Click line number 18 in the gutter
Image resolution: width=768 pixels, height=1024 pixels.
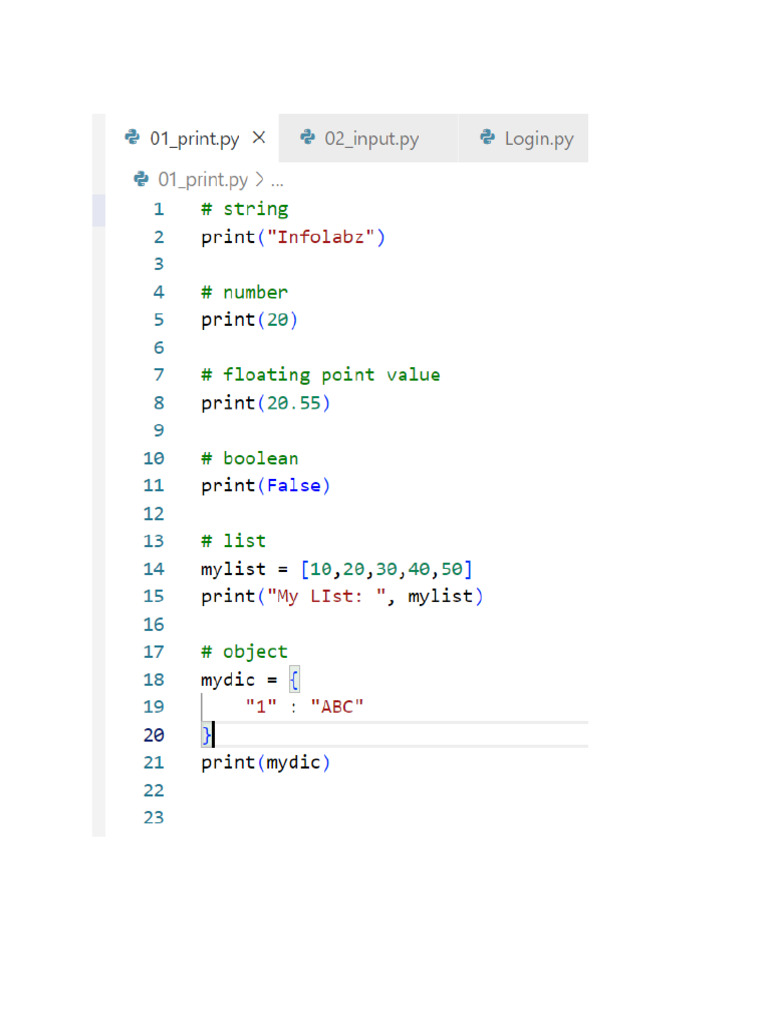pyautogui.click(x=153, y=680)
